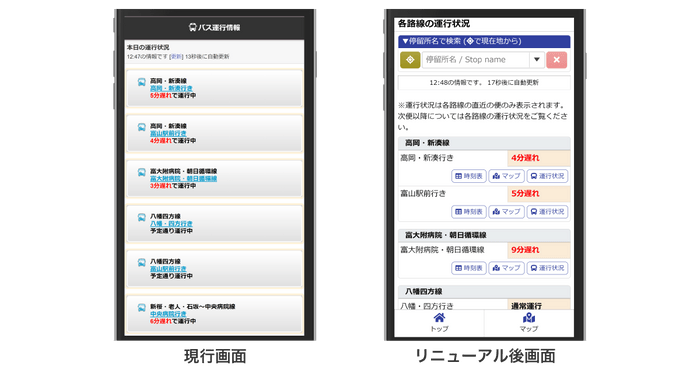The height and width of the screenshot is (368, 700).
Task: Open the 富大附病院・朝日循環線 blue link in current screen
Action: pyautogui.click(x=183, y=179)
